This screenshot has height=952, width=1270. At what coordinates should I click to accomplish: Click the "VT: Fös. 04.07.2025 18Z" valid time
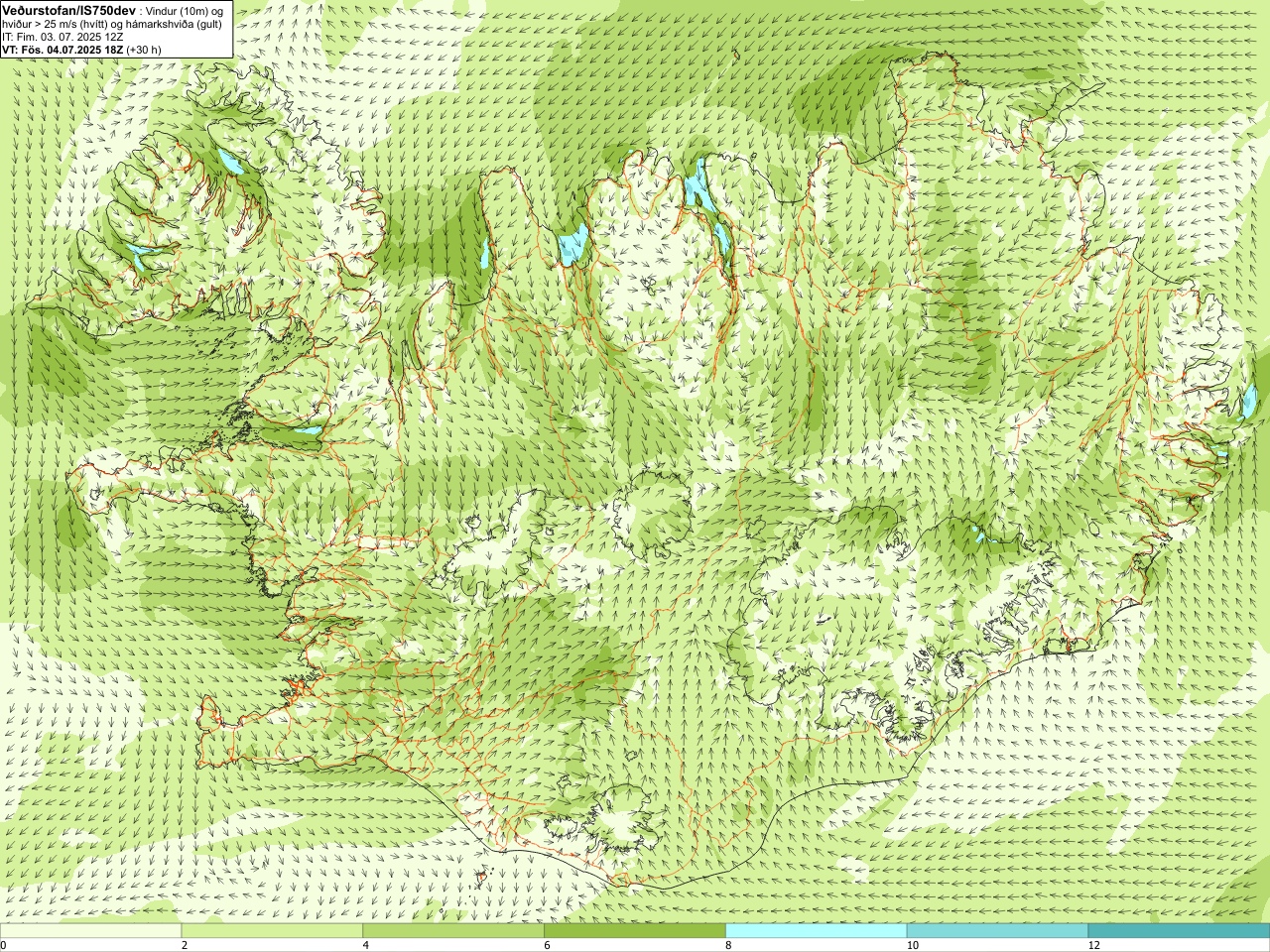pos(62,50)
